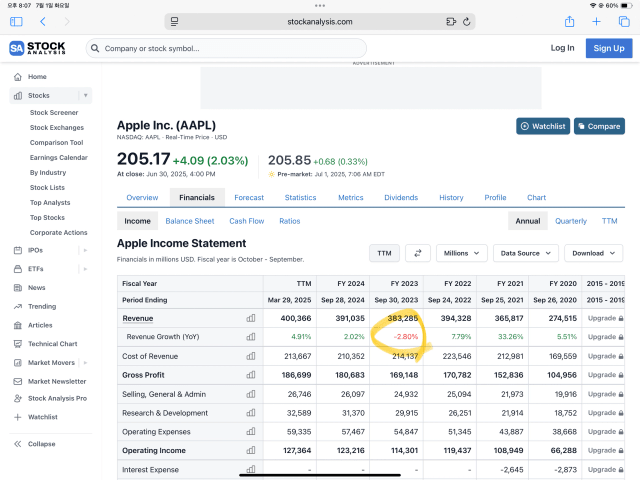This screenshot has height=480, width=640.
Task: Open the chart icon for Research & Development
Action: 251,413
